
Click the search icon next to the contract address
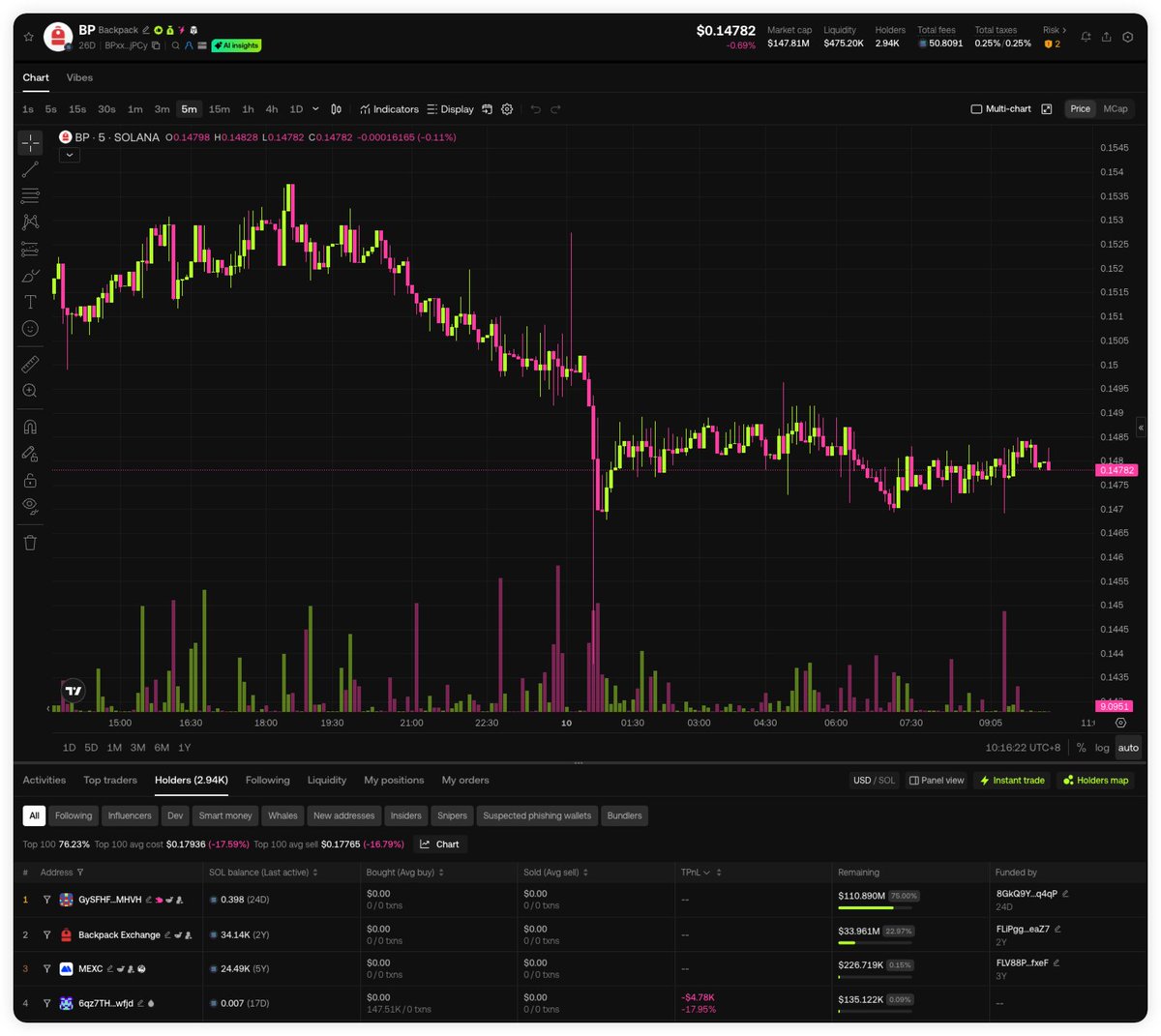tap(176, 45)
